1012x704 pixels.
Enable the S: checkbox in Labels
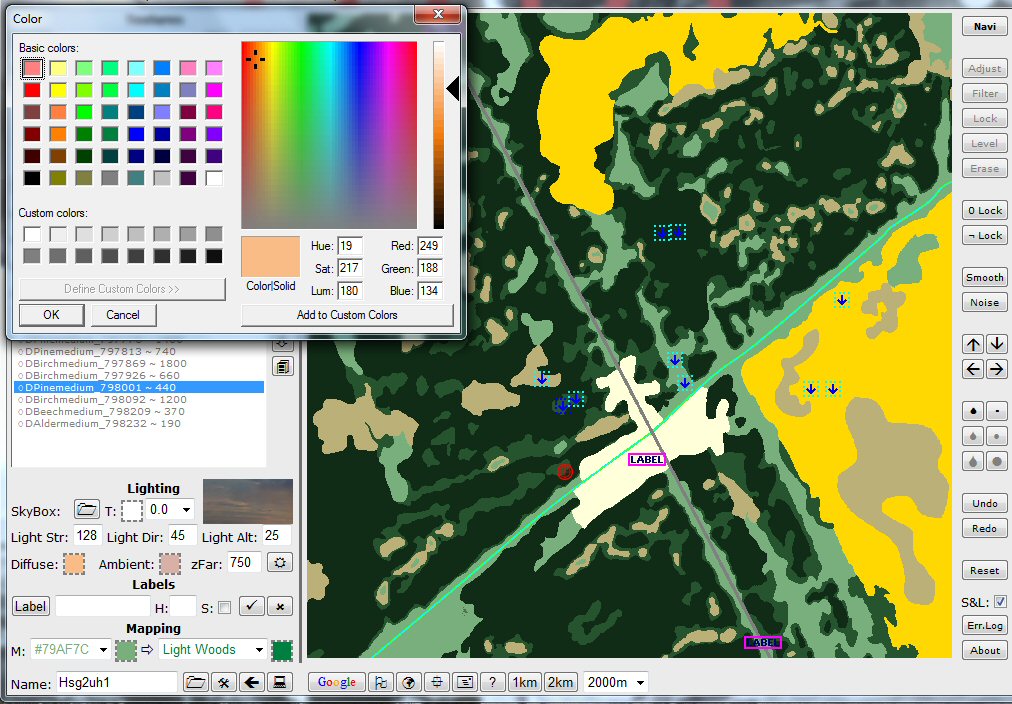[x=224, y=607]
